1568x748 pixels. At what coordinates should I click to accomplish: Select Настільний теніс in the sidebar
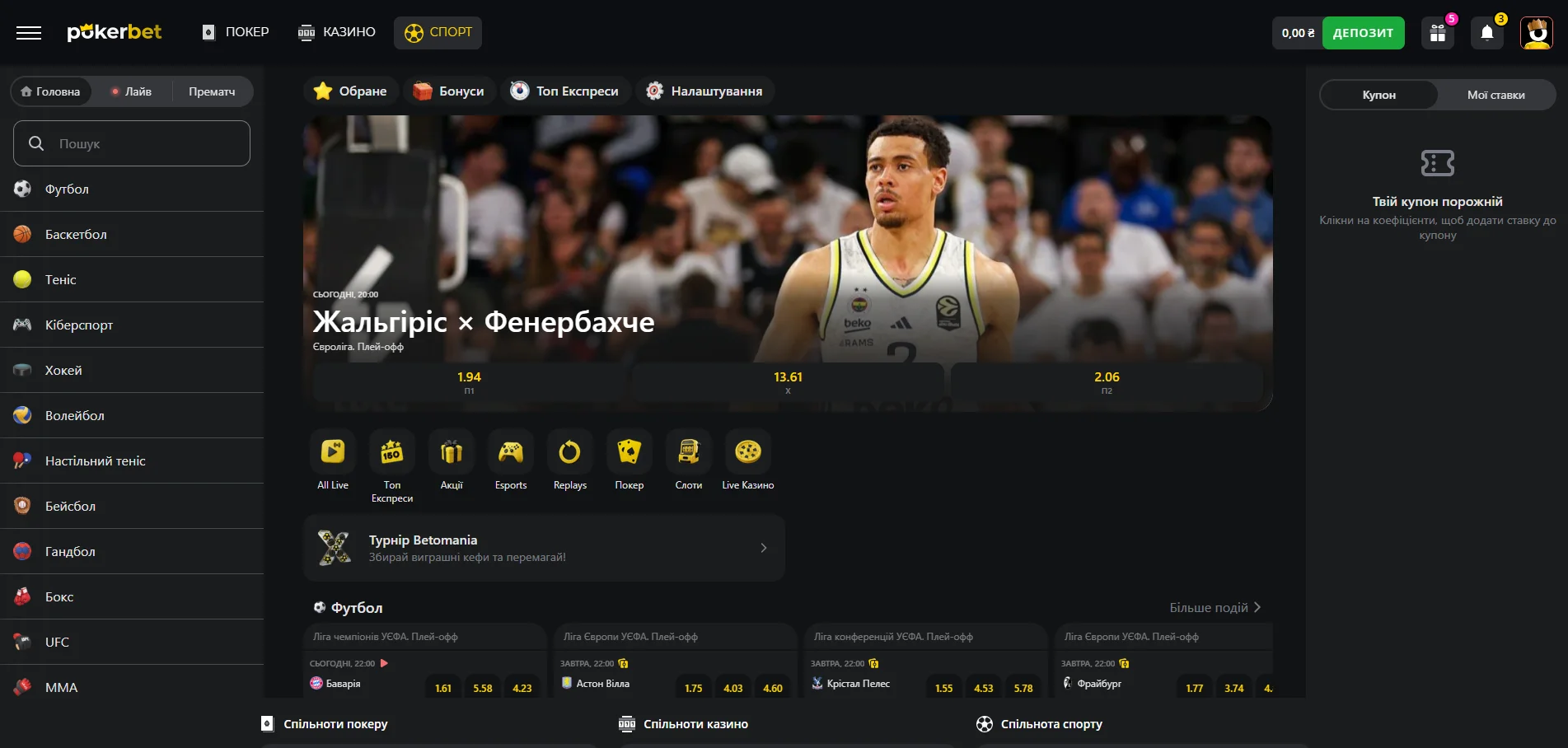pyautogui.click(x=132, y=460)
